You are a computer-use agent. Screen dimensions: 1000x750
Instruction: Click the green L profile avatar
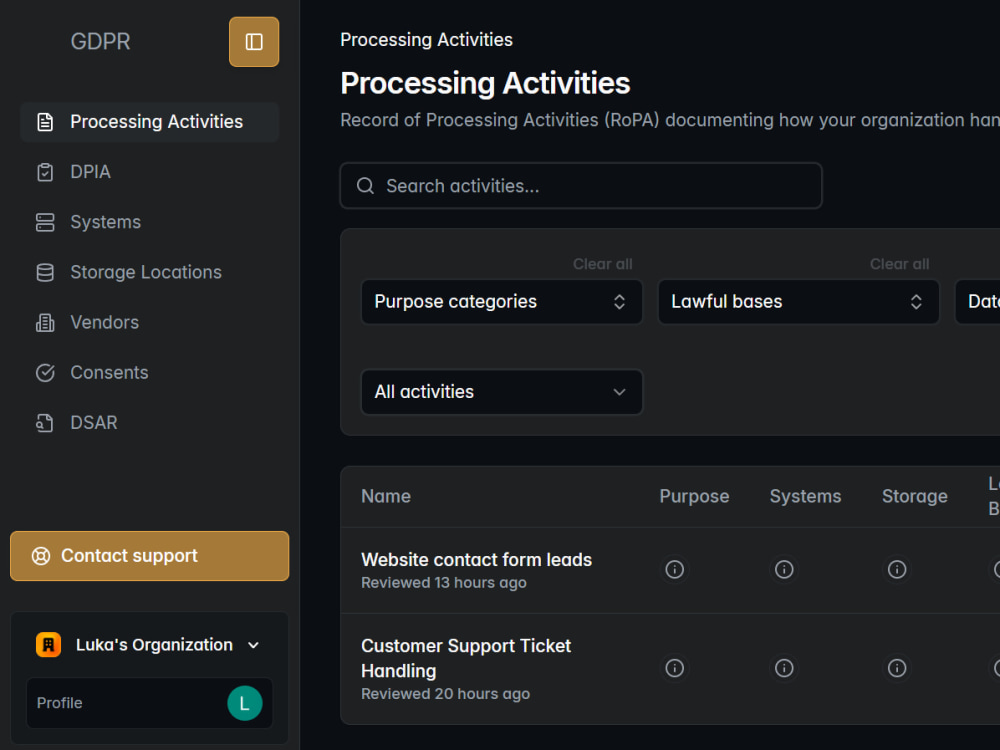(244, 703)
